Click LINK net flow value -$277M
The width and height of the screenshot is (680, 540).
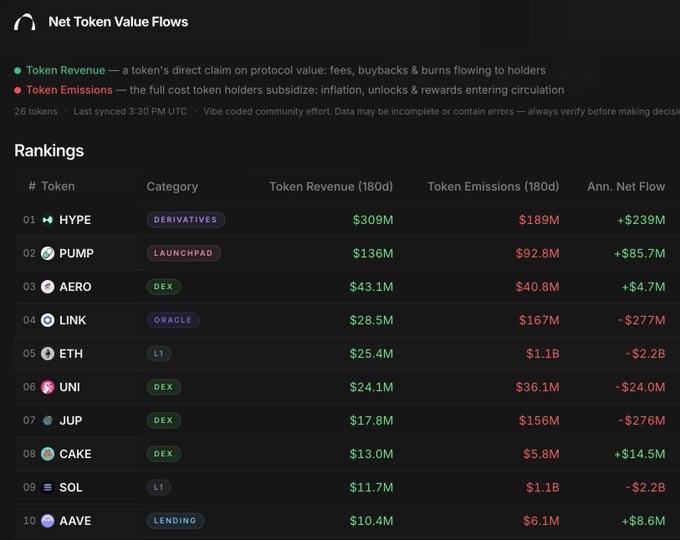642,320
